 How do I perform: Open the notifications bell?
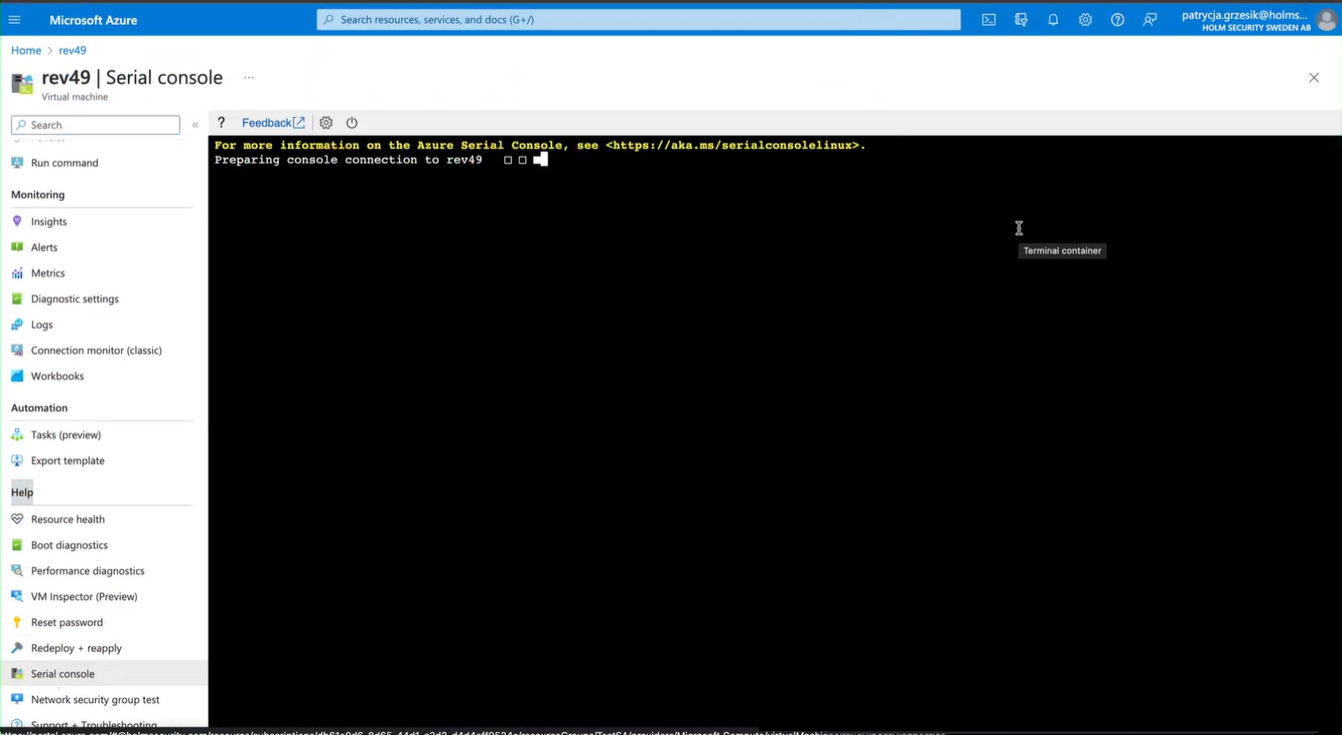click(x=1053, y=20)
